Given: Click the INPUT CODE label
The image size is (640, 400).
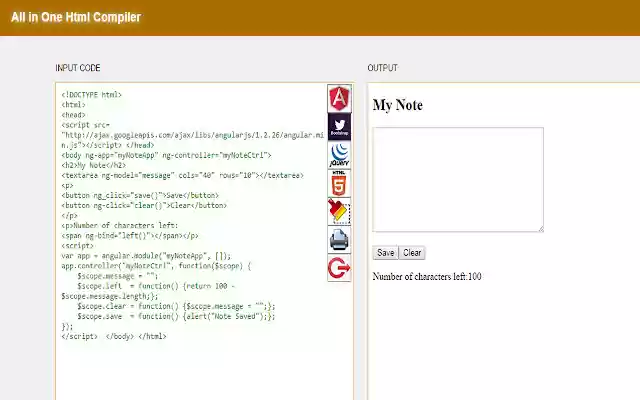Looking at the screenshot, I should (78, 68).
